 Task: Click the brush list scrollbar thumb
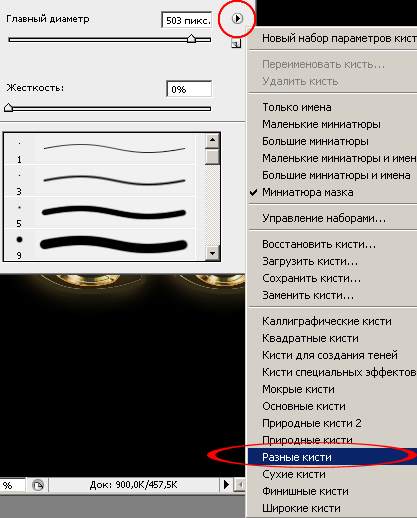(x=212, y=156)
